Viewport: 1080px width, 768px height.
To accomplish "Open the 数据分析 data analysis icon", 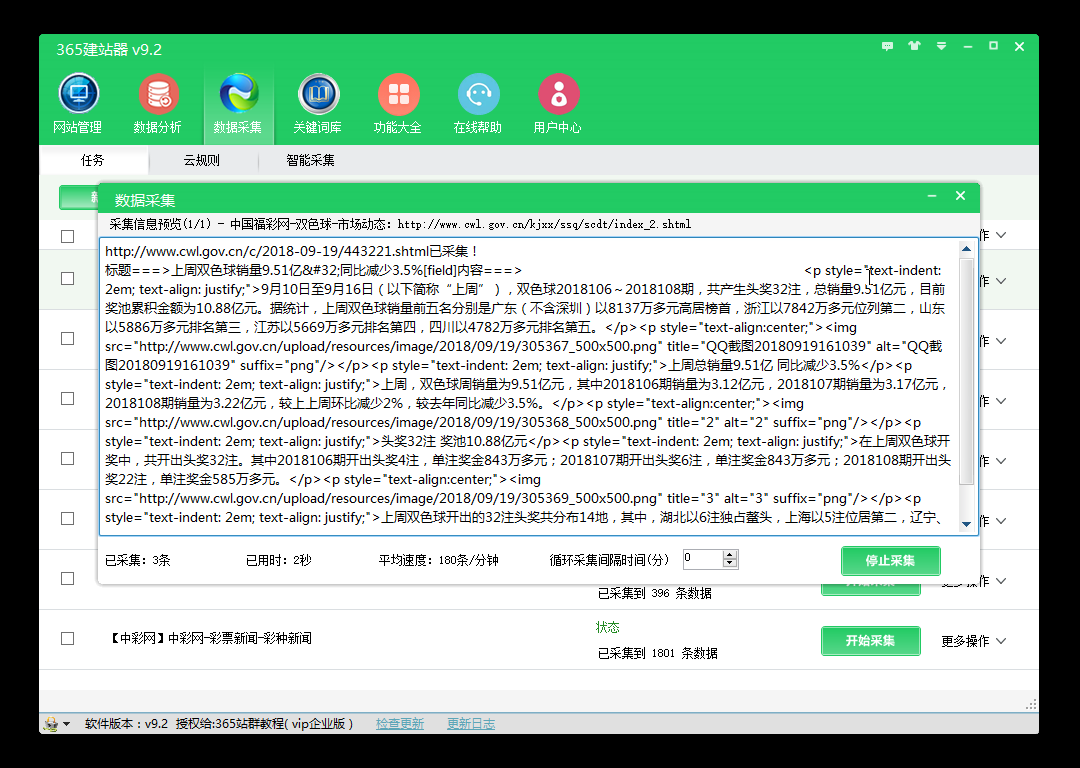I will coord(158,103).
